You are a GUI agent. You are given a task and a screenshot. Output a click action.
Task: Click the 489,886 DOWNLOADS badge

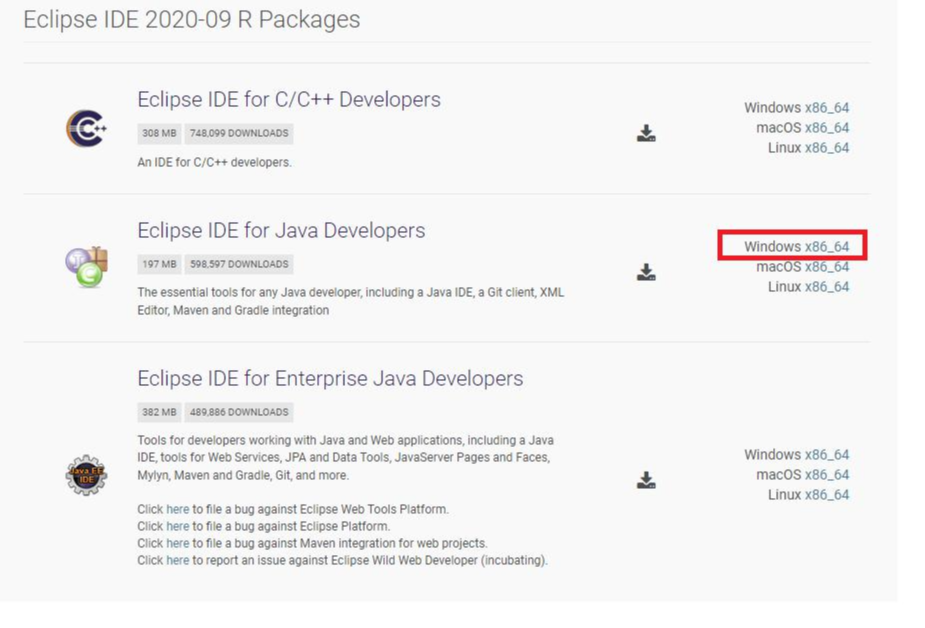coord(239,412)
